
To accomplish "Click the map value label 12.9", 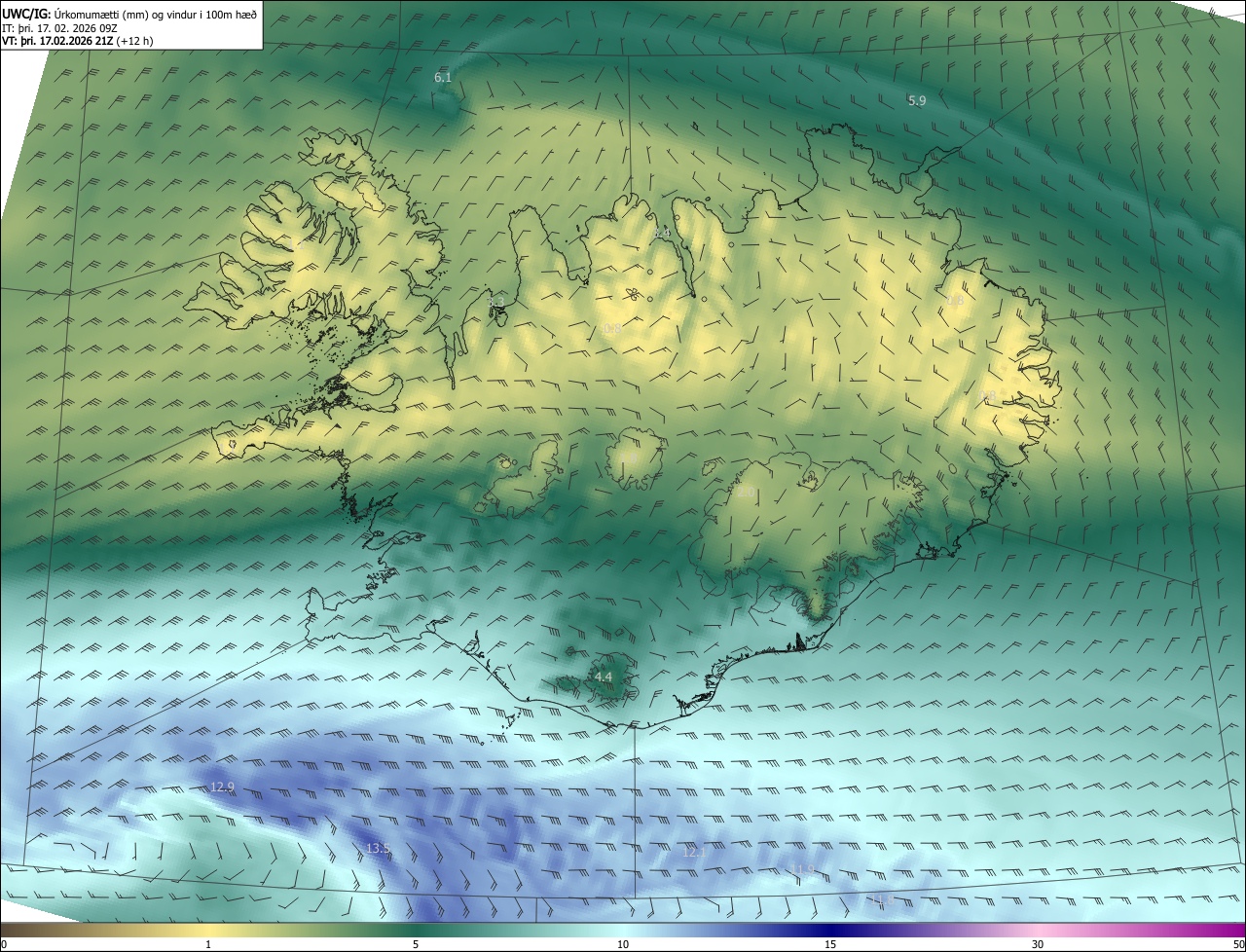I will click(x=222, y=787).
